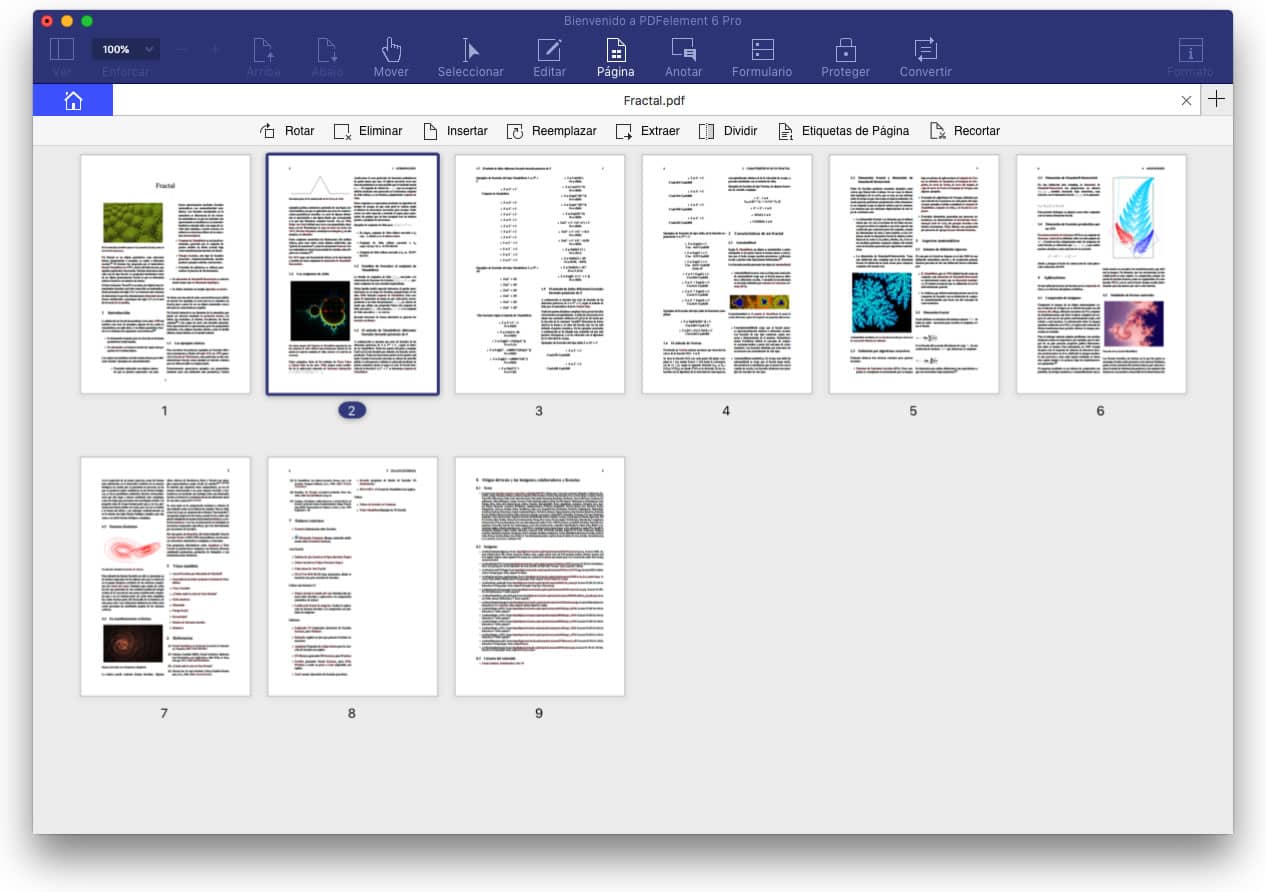The height and width of the screenshot is (892, 1266).
Task: Select the Fractal.pdf document tab
Action: tap(654, 100)
